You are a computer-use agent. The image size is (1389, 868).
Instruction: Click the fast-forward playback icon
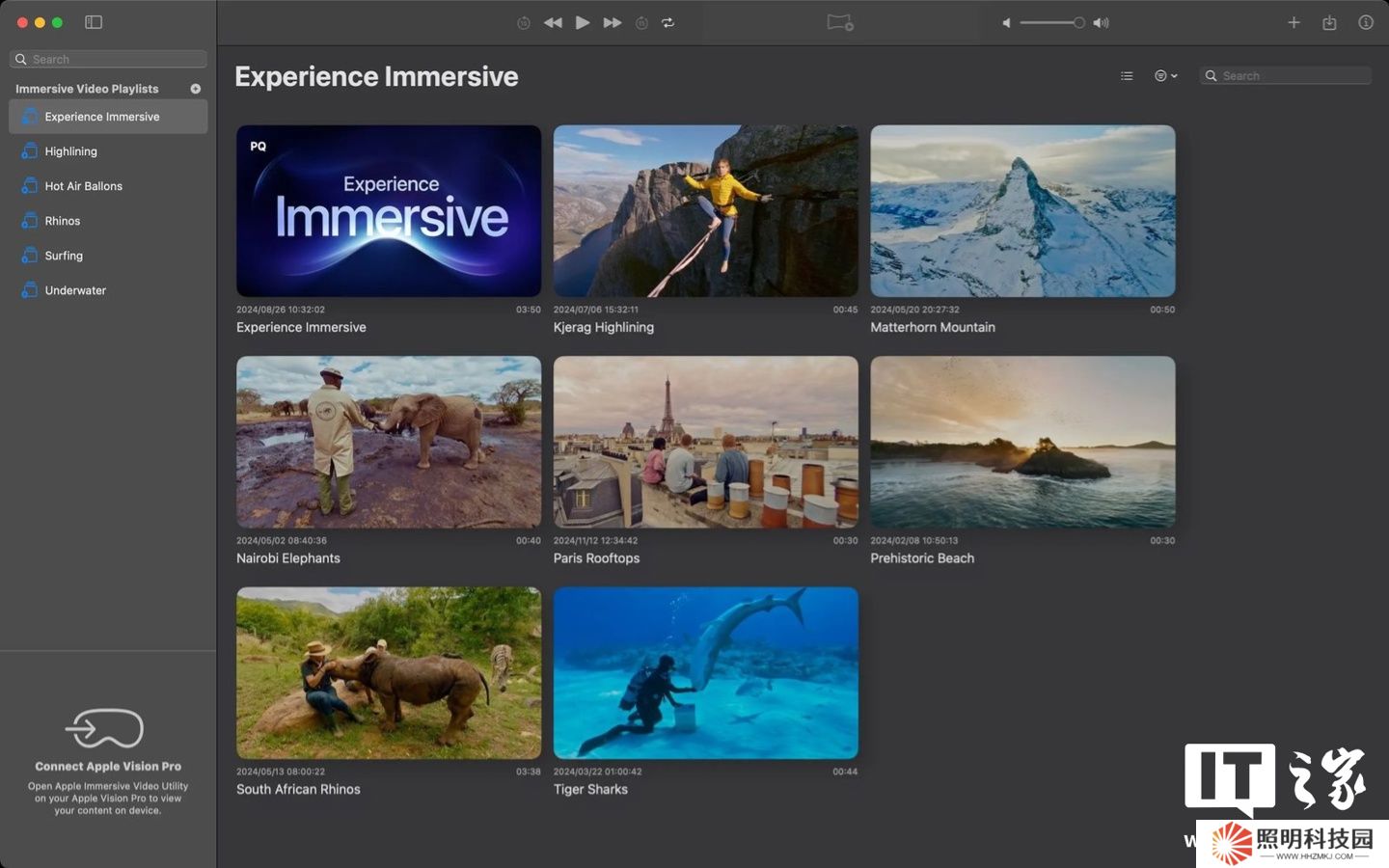coord(613,22)
